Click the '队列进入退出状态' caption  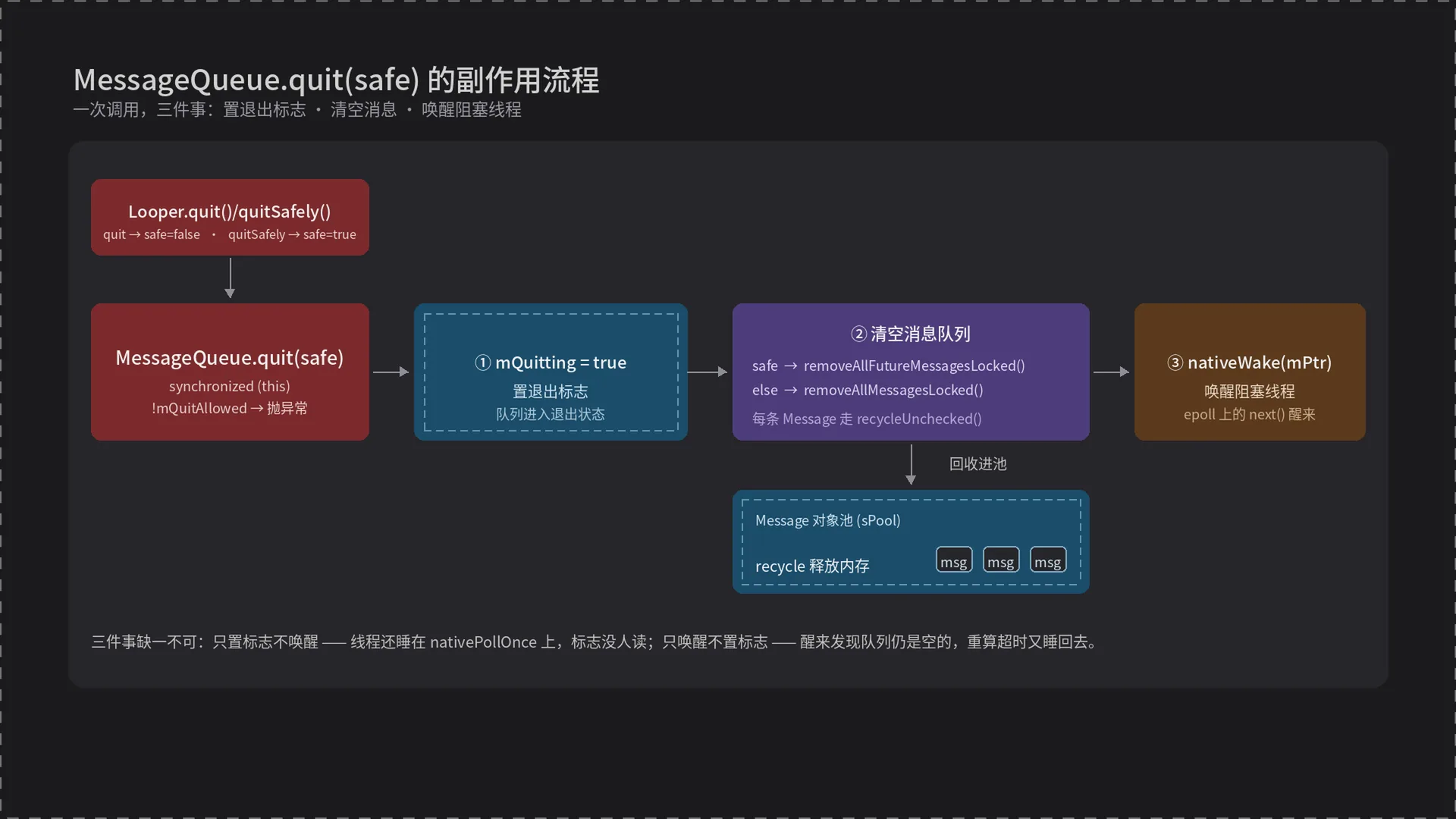point(551,414)
